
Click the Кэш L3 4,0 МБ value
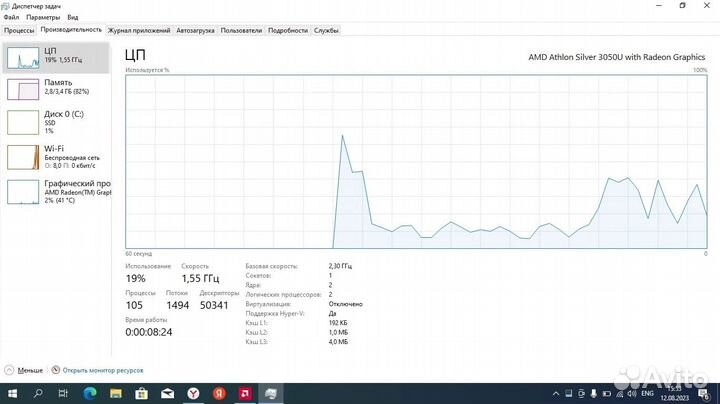coord(338,342)
